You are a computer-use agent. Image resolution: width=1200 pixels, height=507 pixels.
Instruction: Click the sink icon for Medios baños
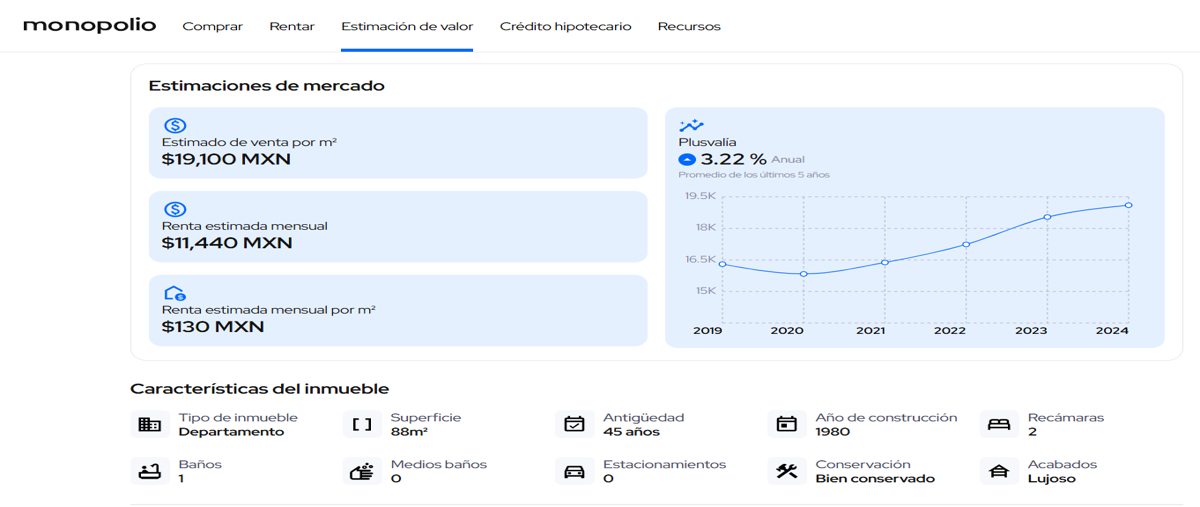point(362,471)
